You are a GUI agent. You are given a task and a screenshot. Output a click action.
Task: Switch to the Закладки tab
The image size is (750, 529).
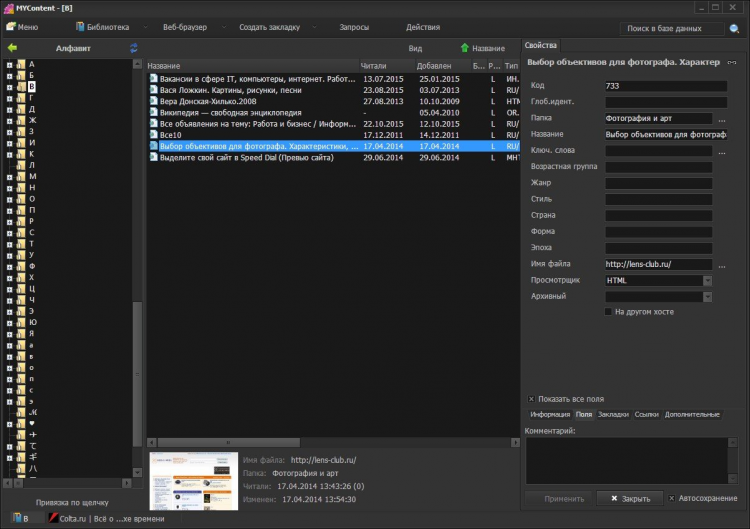click(x=613, y=414)
